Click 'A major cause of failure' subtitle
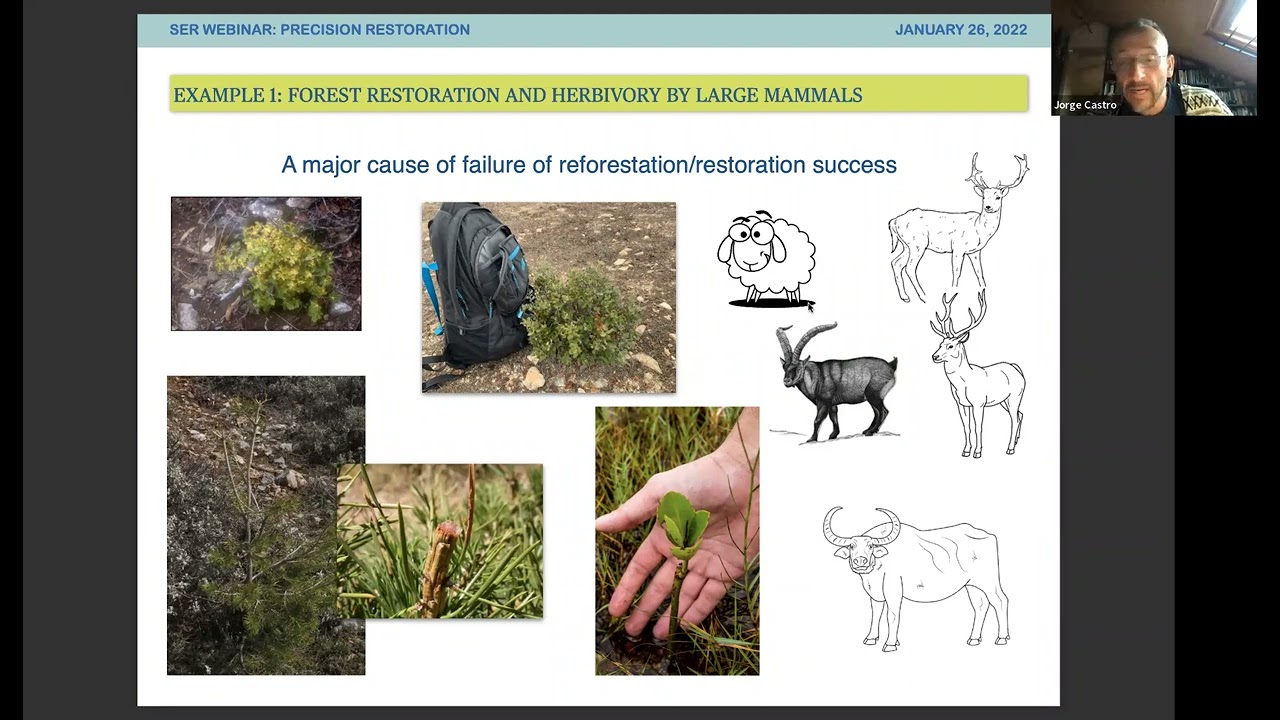Viewport: 1280px width, 720px height. [589, 165]
